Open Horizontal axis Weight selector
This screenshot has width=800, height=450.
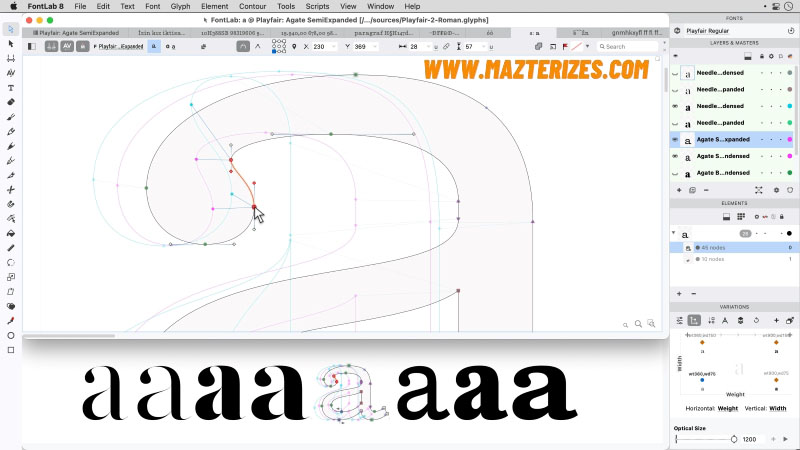tap(728, 408)
